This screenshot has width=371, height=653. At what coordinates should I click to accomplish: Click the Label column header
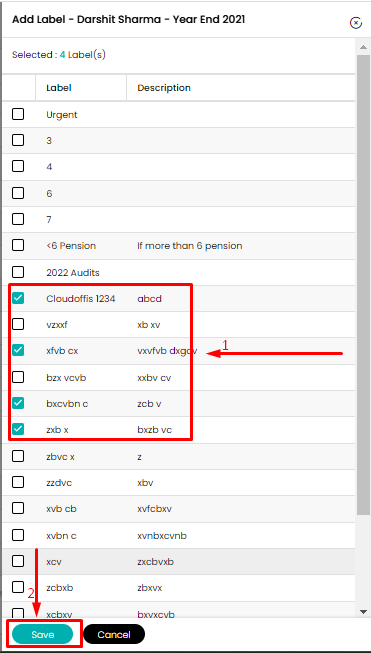coord(59,88)
